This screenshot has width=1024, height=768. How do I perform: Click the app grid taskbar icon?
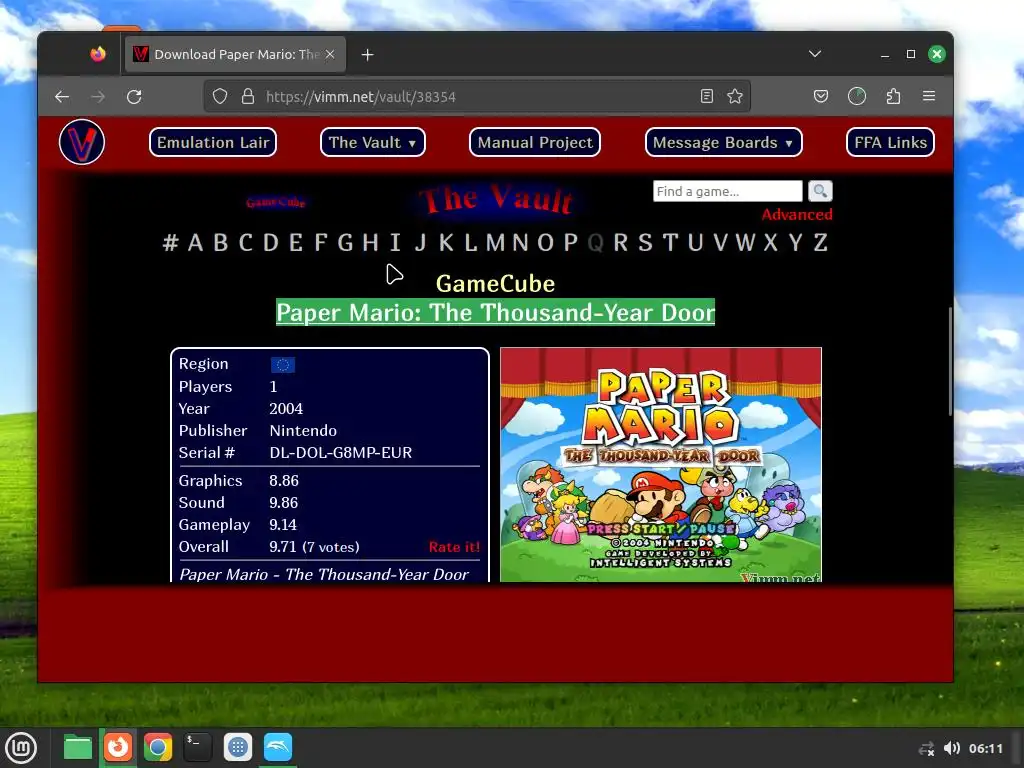[238, 747]
